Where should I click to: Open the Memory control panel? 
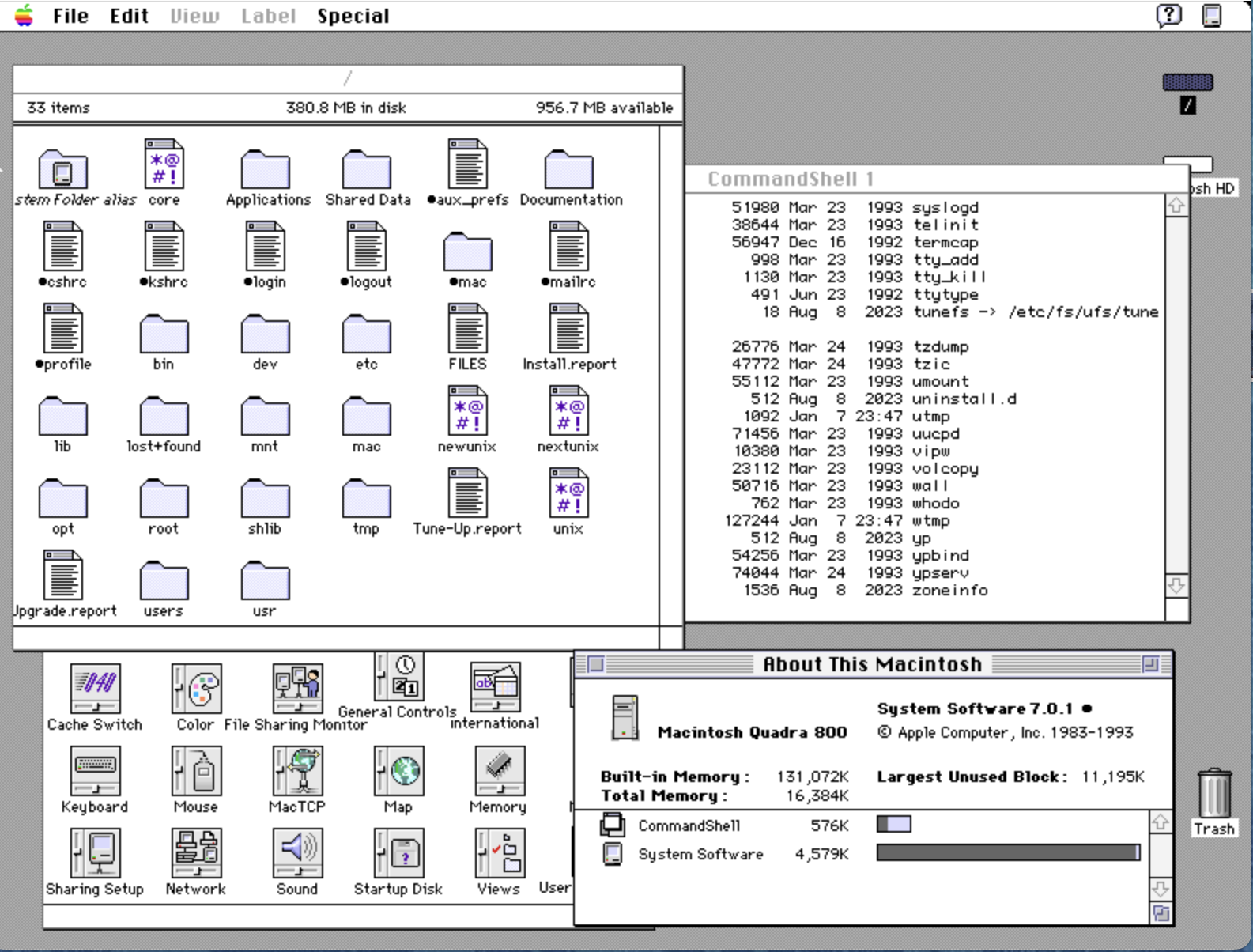499,771
